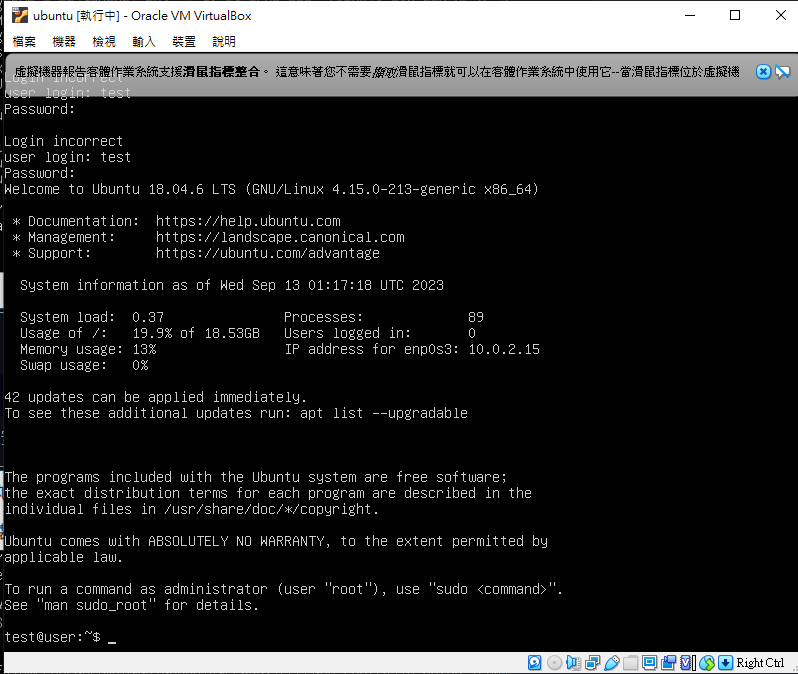
Task: Click the https://landscape.canonical.com URL
Action: click(x=280, y=237)
